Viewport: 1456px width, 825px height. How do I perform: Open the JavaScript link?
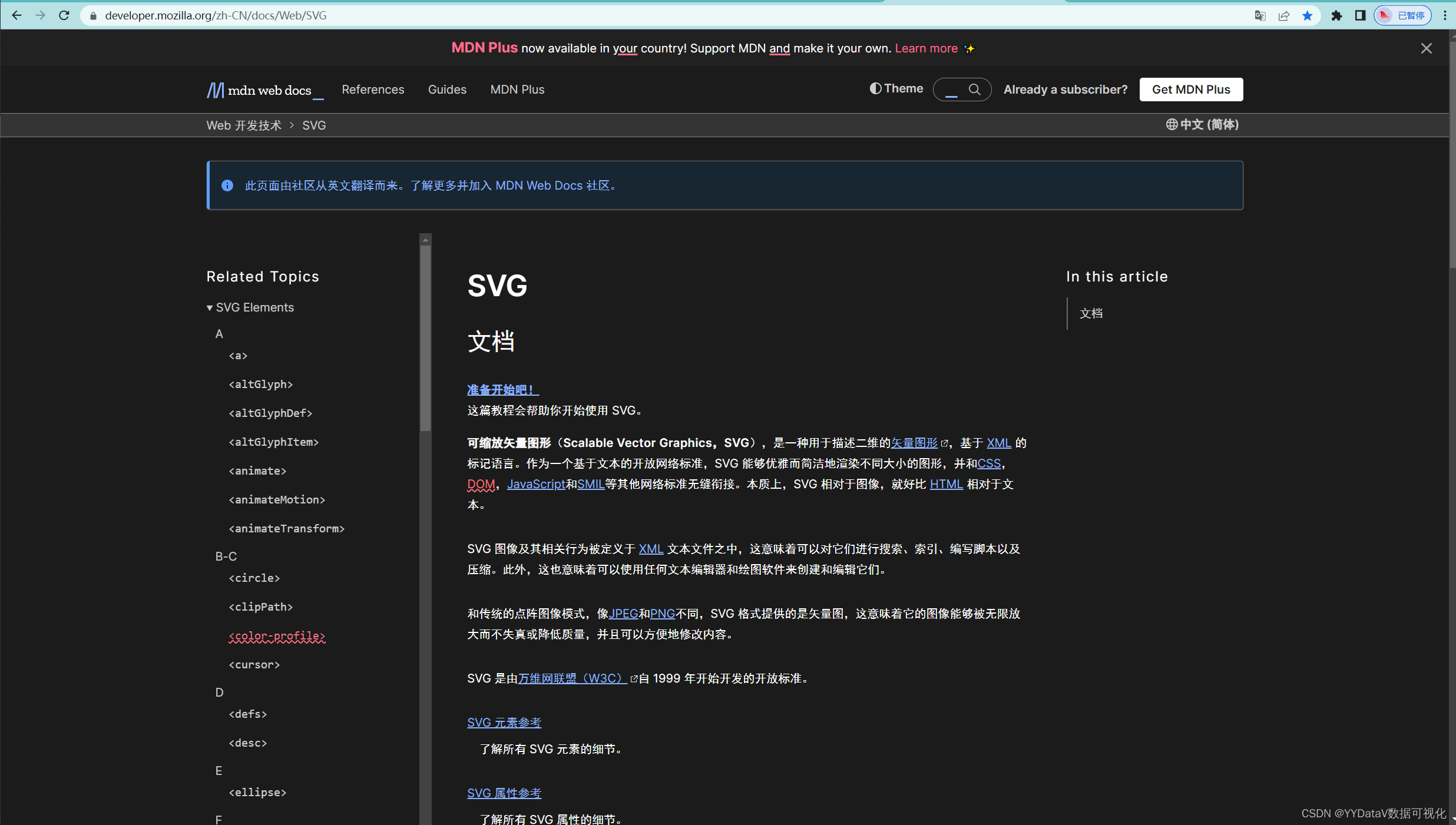(x=536, y=484)
